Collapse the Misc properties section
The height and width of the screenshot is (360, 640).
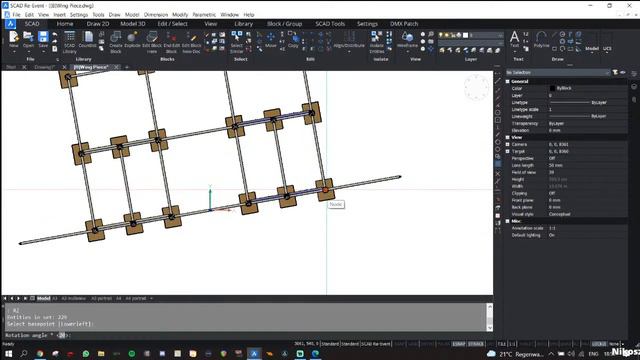[508, 221]
